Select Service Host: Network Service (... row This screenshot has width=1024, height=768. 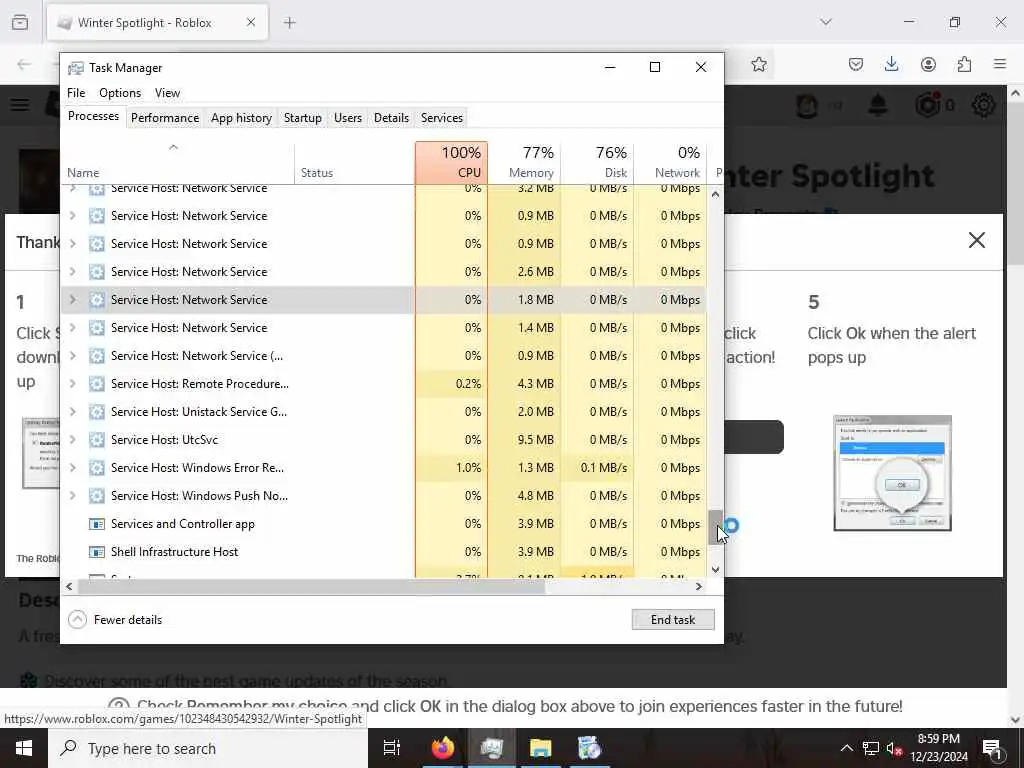pyautogui.click(x=384, y=356)
